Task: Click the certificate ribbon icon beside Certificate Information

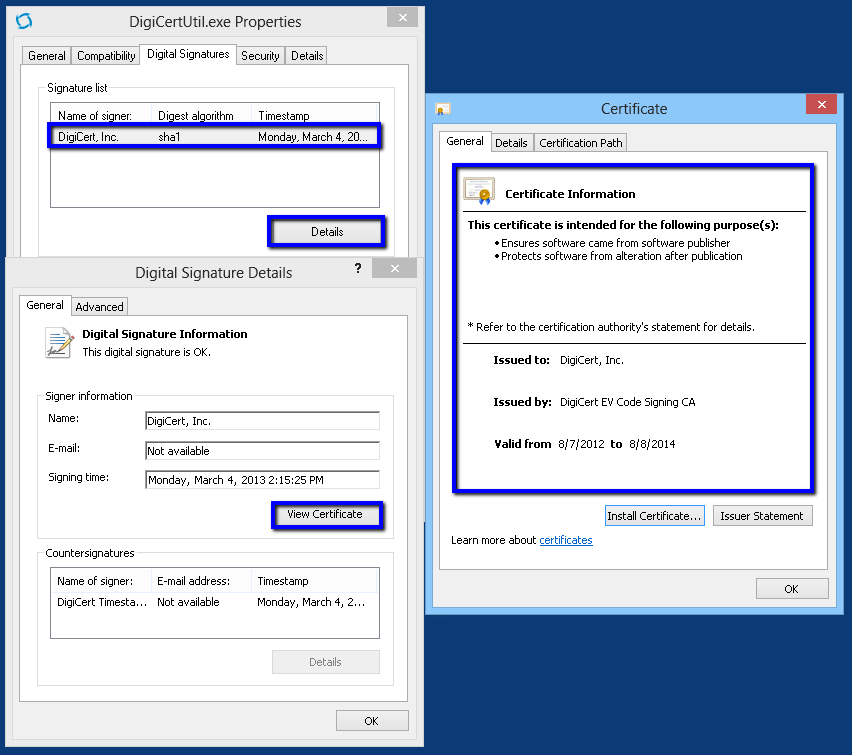Action: [x=479, y=191]
